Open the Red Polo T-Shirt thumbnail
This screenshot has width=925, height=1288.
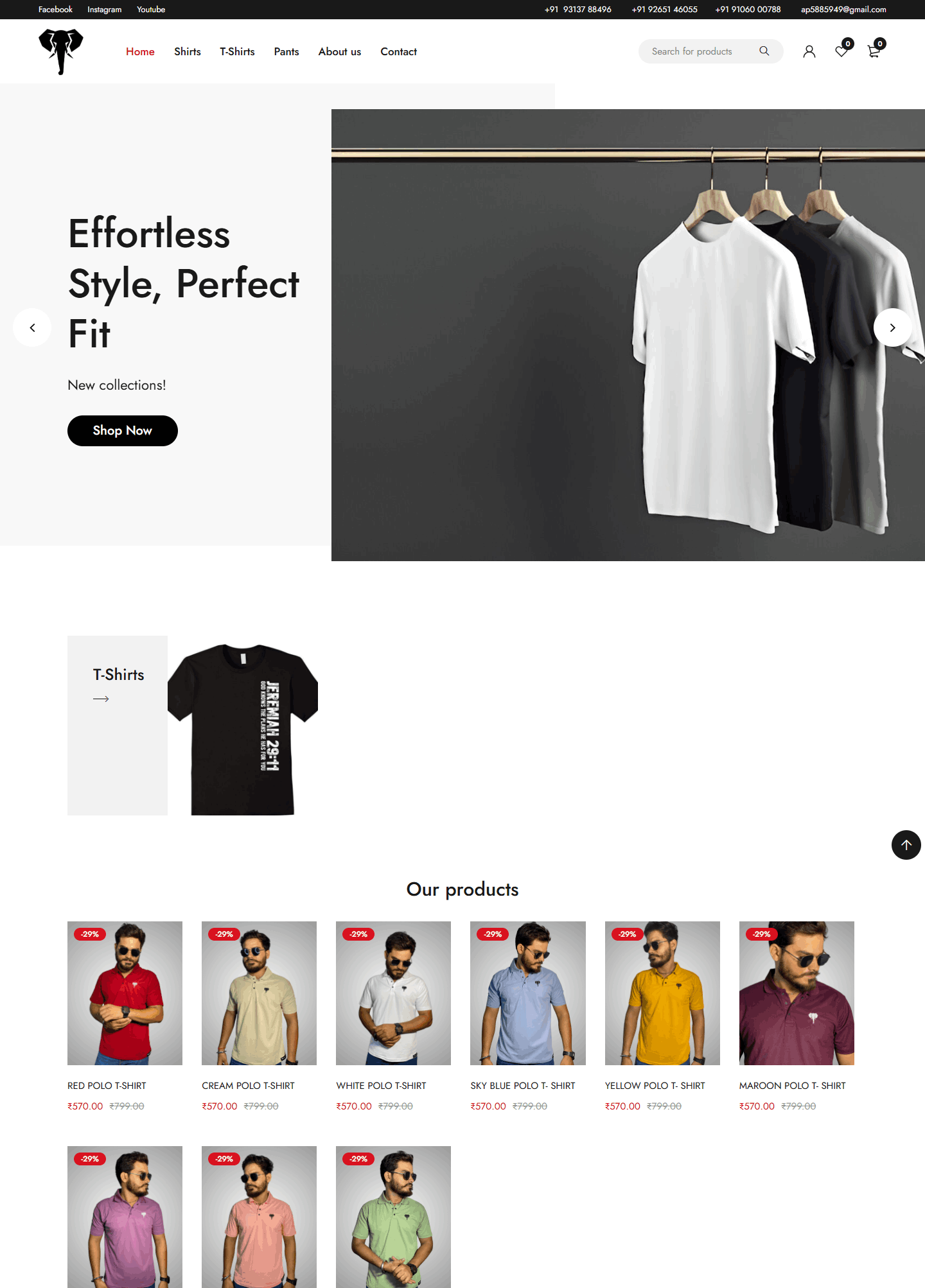tap(125, 993)
